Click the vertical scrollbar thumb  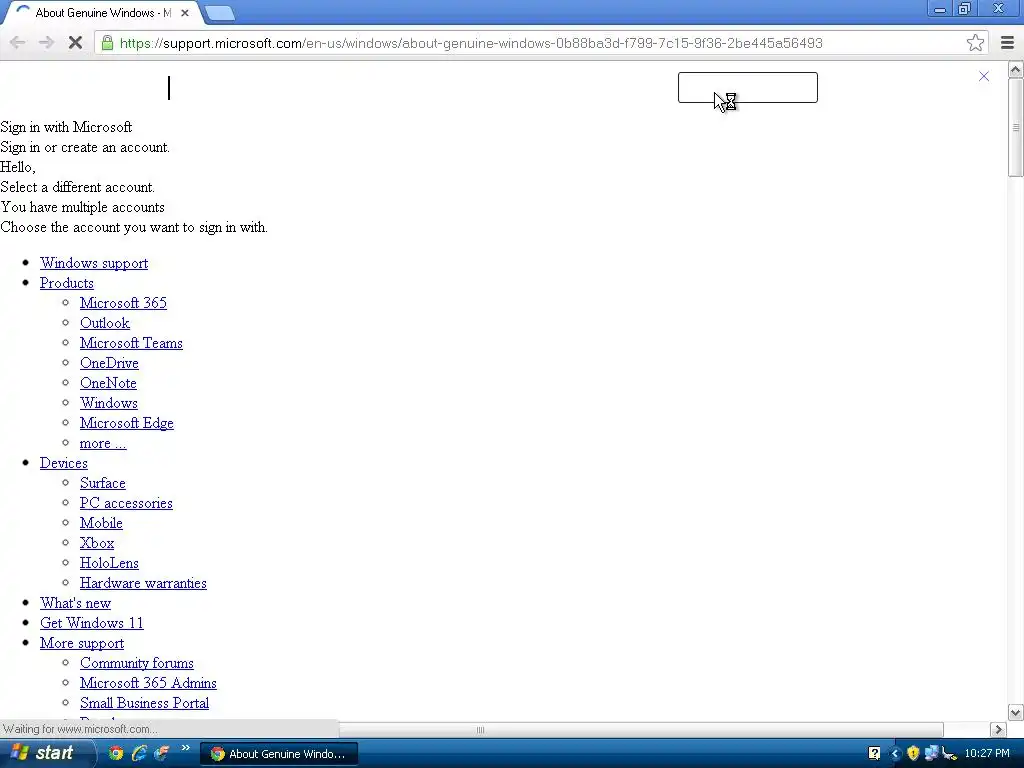[x=1016, y=127]
